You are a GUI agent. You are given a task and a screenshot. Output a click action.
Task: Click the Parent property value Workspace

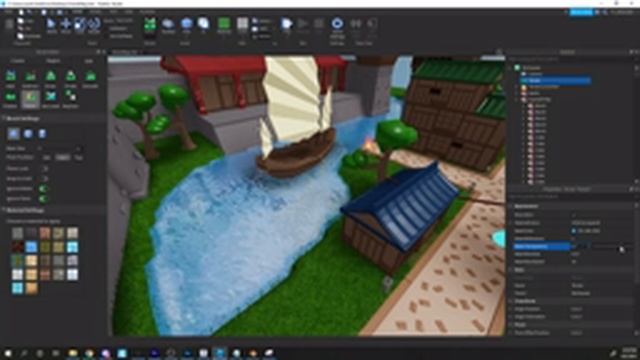[581, 293]
